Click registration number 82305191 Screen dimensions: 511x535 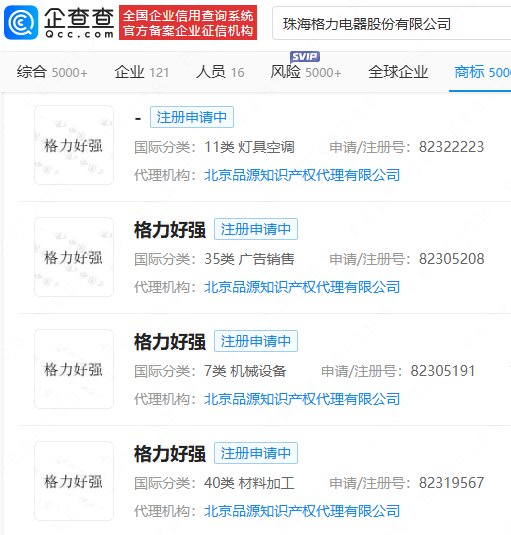pyautogui.click(x=443, y=371)
